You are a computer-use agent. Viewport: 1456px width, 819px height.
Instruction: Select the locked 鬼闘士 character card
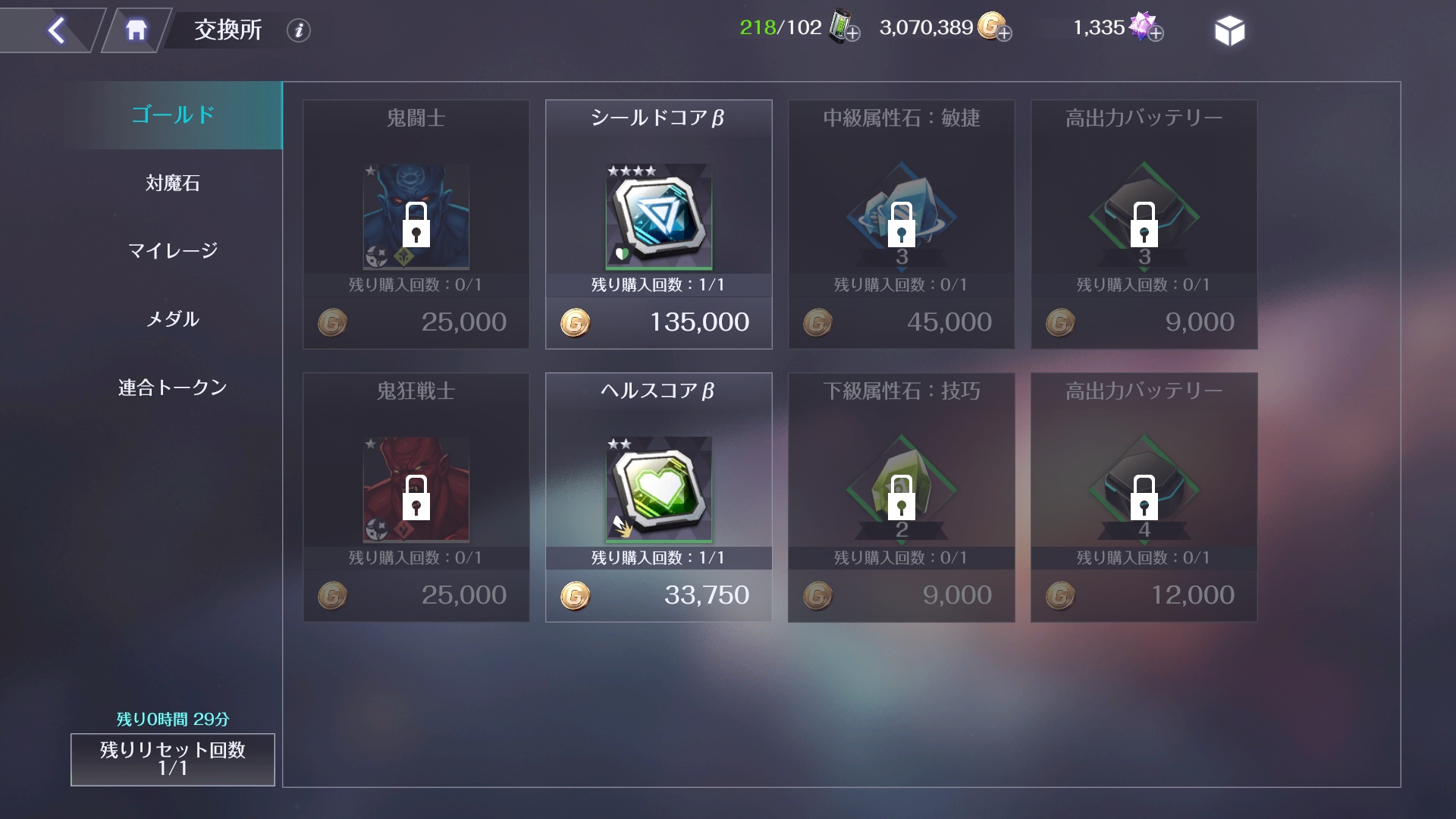416,224
